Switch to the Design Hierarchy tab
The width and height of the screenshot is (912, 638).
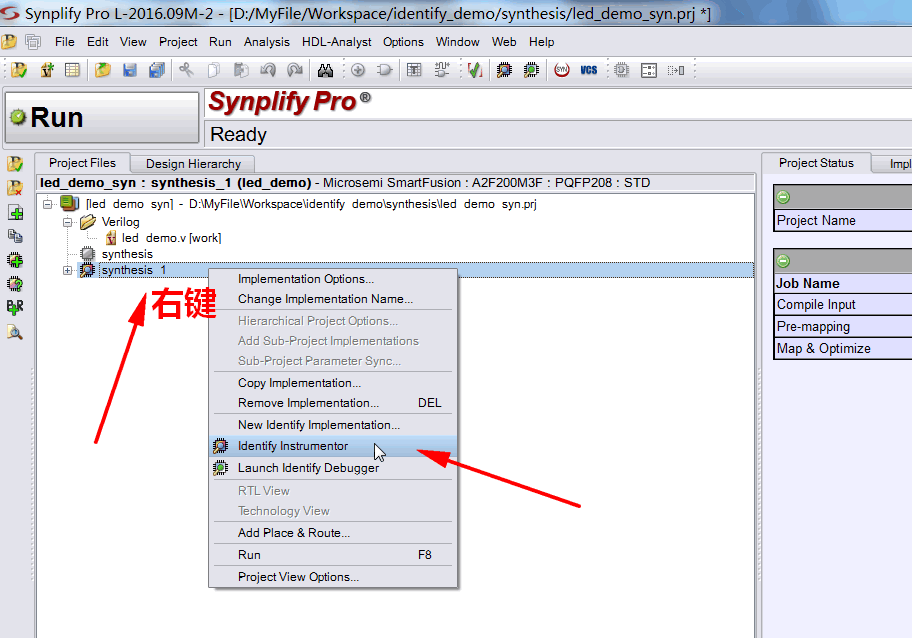[x=193, y=164]
